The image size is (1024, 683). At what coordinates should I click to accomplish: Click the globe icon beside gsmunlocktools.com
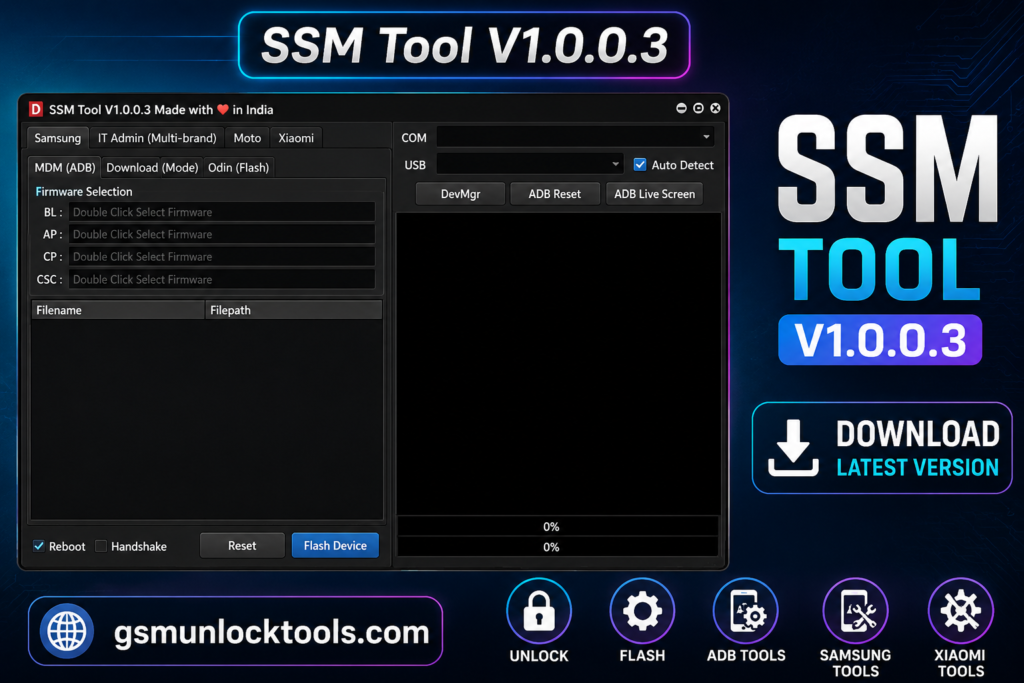(x=67, y=631)
